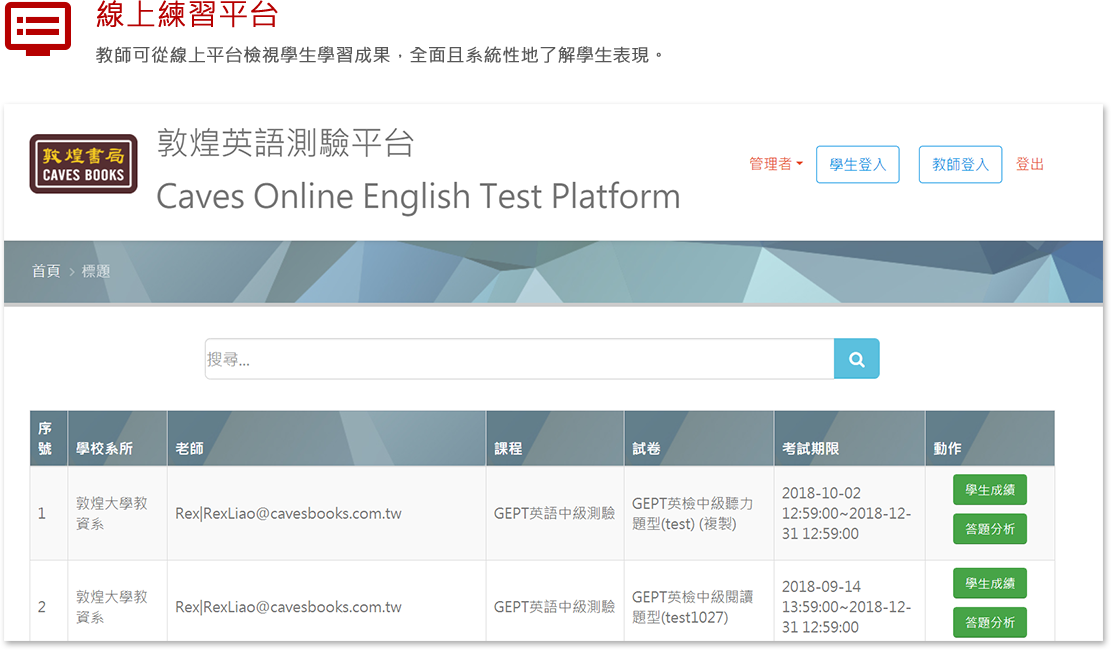This screenshot has height=650, width=1111.
Task: Click the 學校系所 column header
Action: 117,438
